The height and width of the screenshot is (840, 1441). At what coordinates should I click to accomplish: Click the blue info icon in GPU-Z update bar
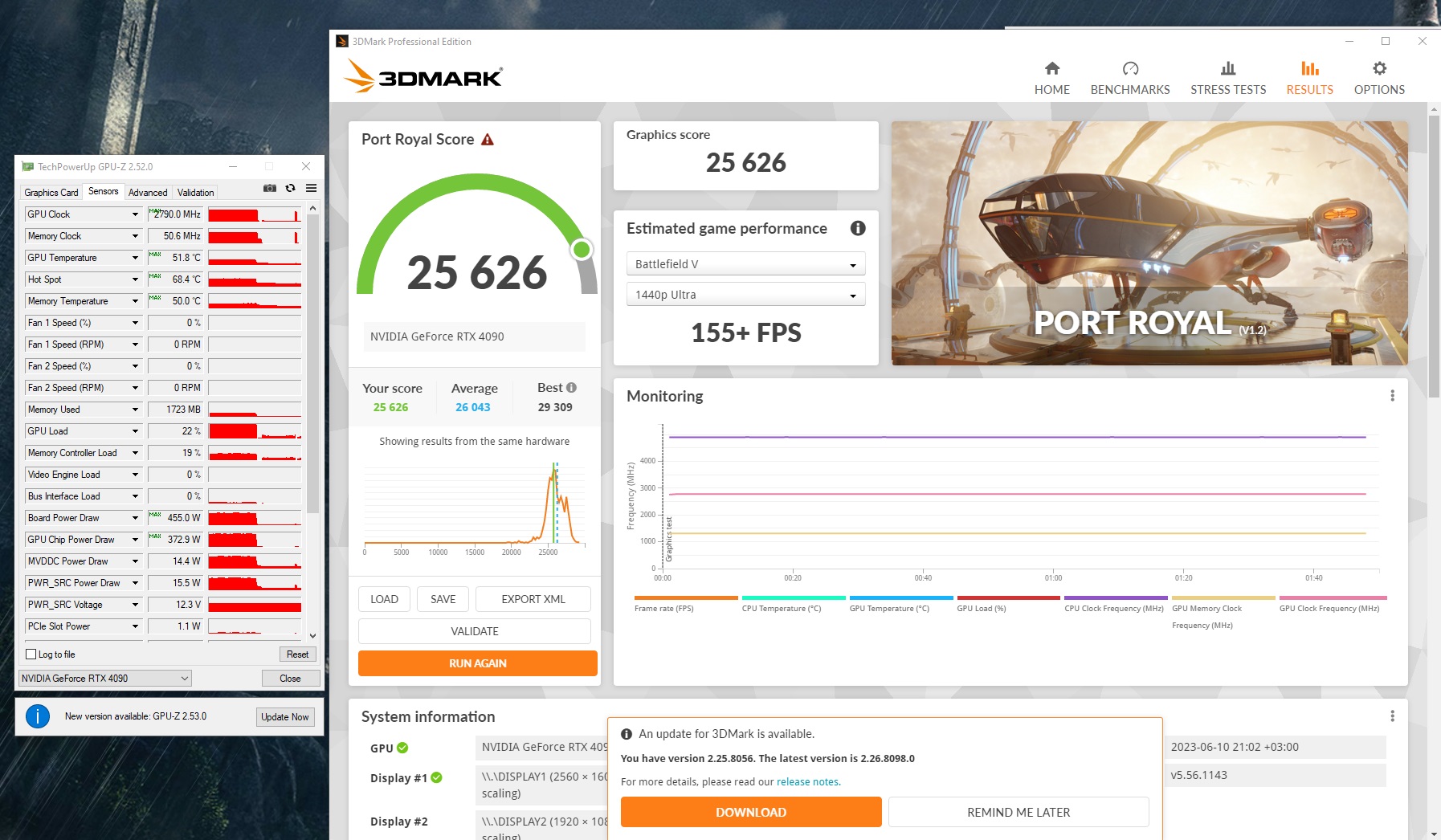tap(38, 716)
